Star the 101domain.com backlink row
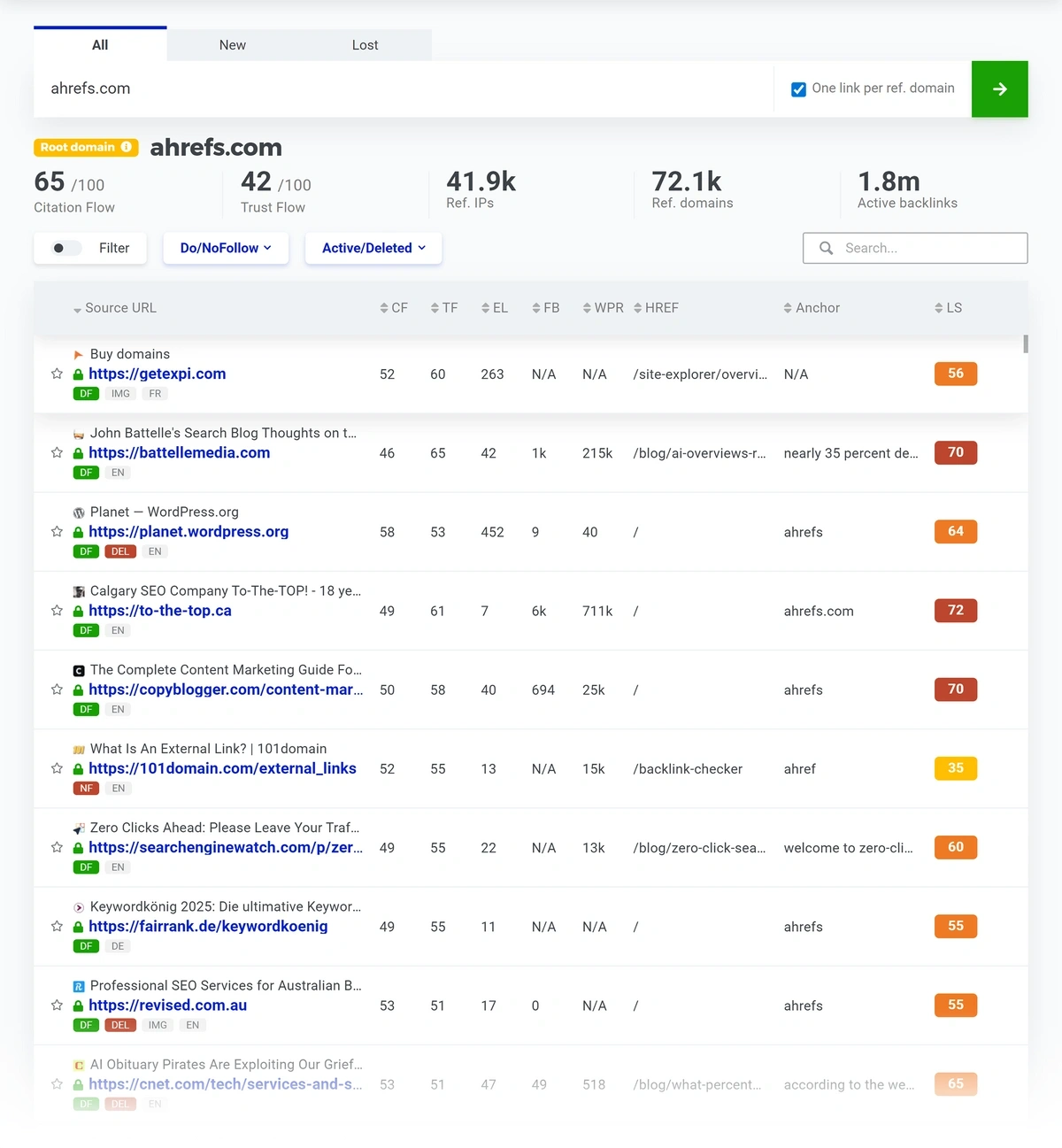1062x1148 pixels. click(x=57, y=767)
